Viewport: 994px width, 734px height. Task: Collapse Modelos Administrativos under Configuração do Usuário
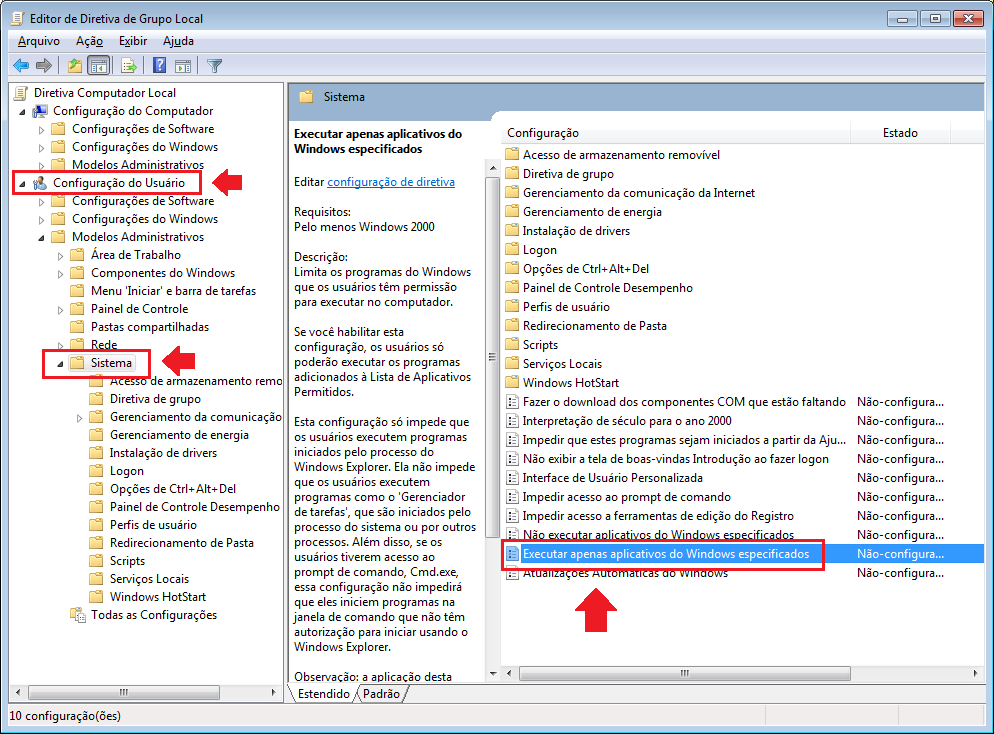(42, 238)
